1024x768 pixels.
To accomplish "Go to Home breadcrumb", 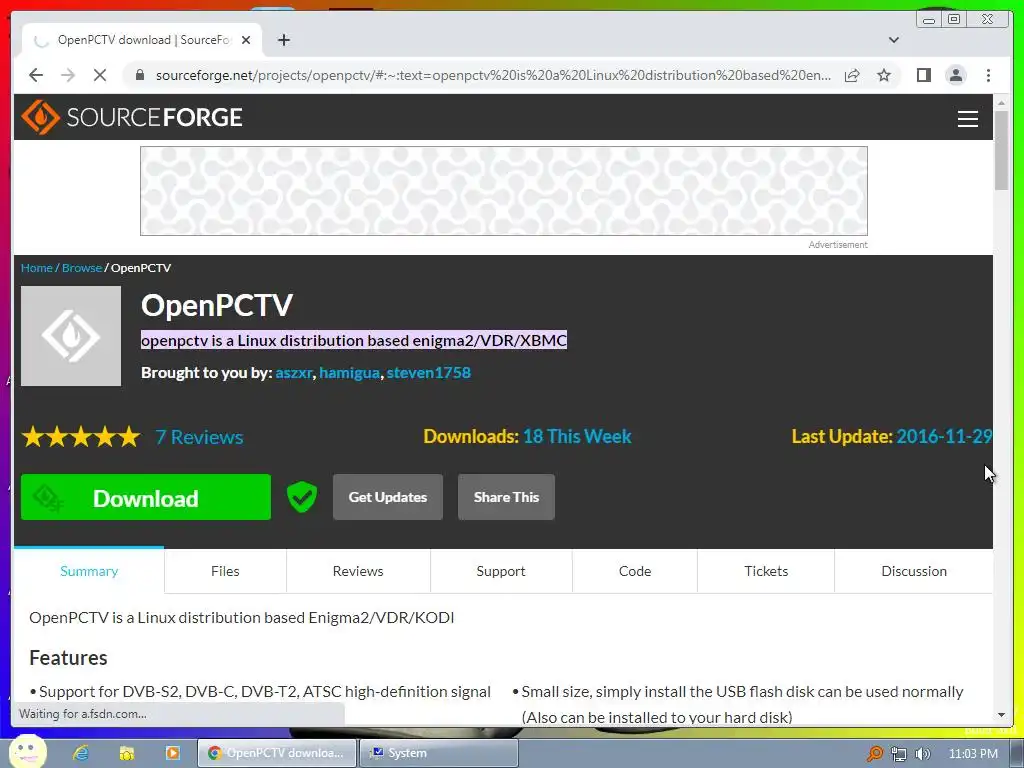I will point(37,268).
